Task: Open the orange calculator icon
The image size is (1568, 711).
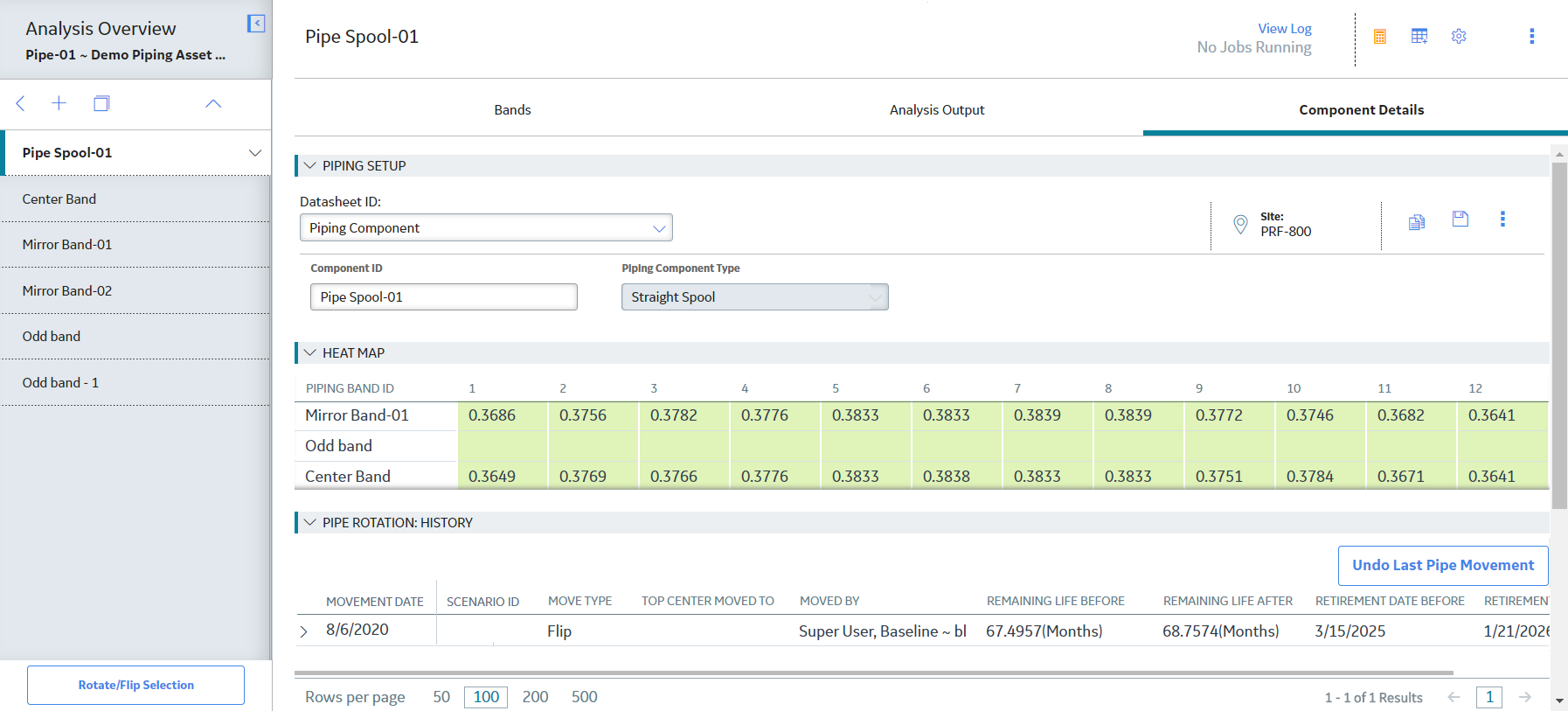Action: tap(1380, 36)
